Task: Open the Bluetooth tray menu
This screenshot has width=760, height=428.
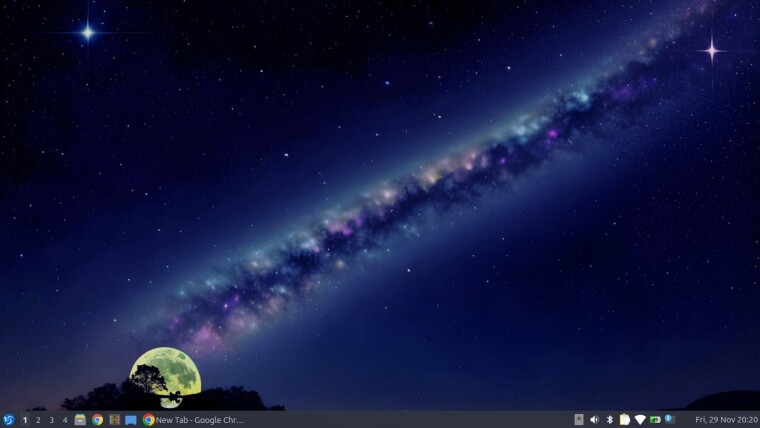Action: tap(610, 420)
